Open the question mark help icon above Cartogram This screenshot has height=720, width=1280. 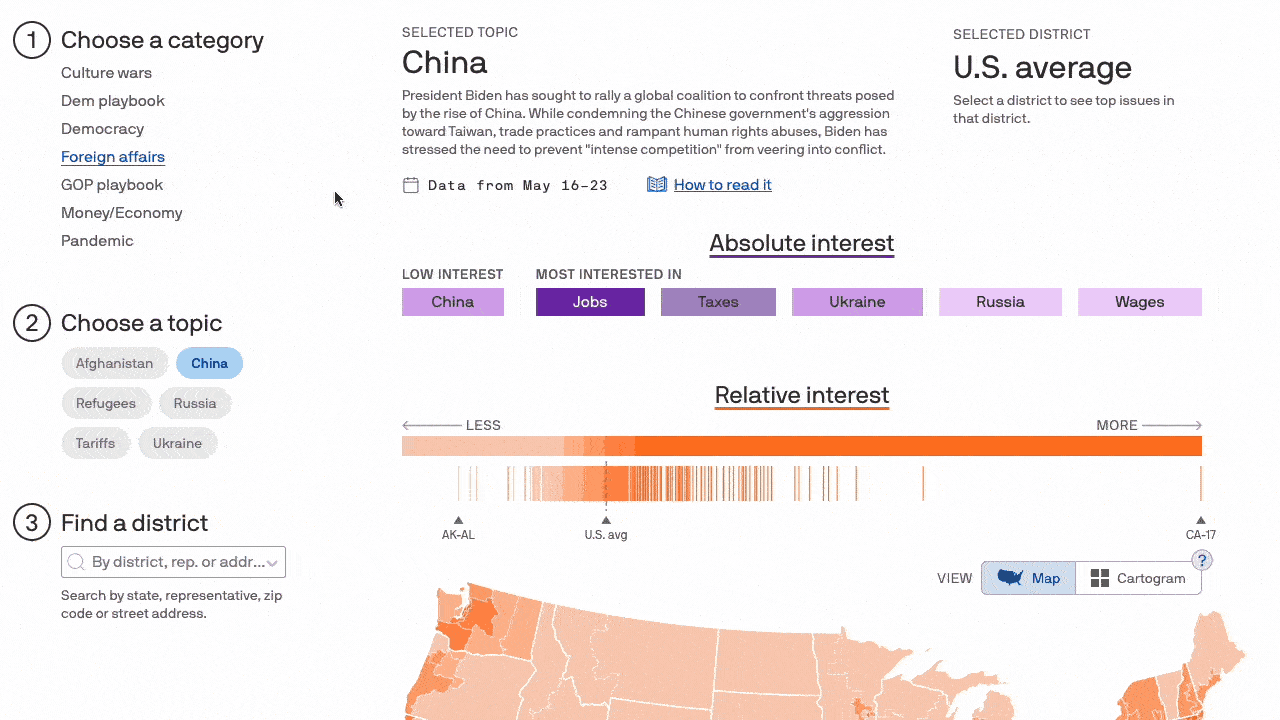[1201, 560]
